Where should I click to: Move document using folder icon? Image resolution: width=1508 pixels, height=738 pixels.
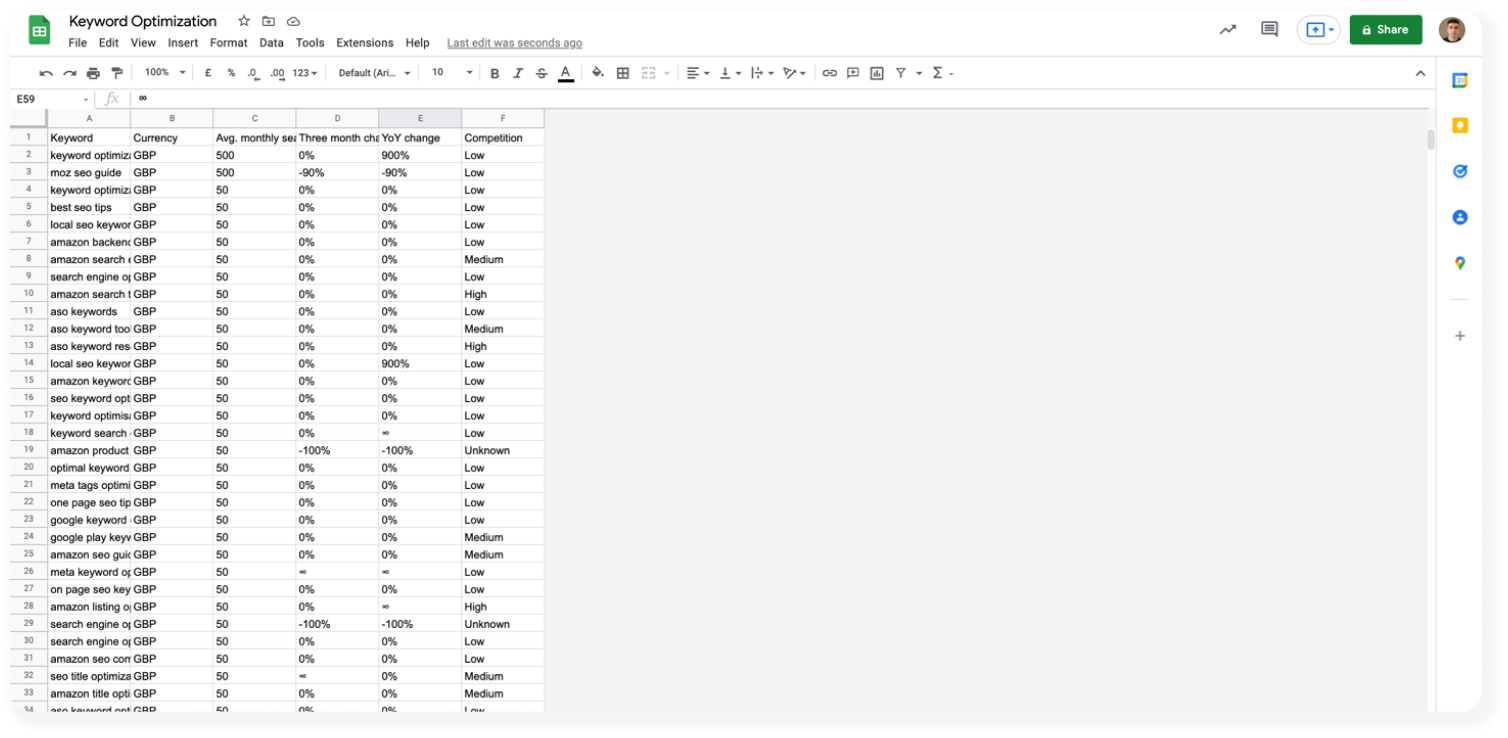pos(269,21)
